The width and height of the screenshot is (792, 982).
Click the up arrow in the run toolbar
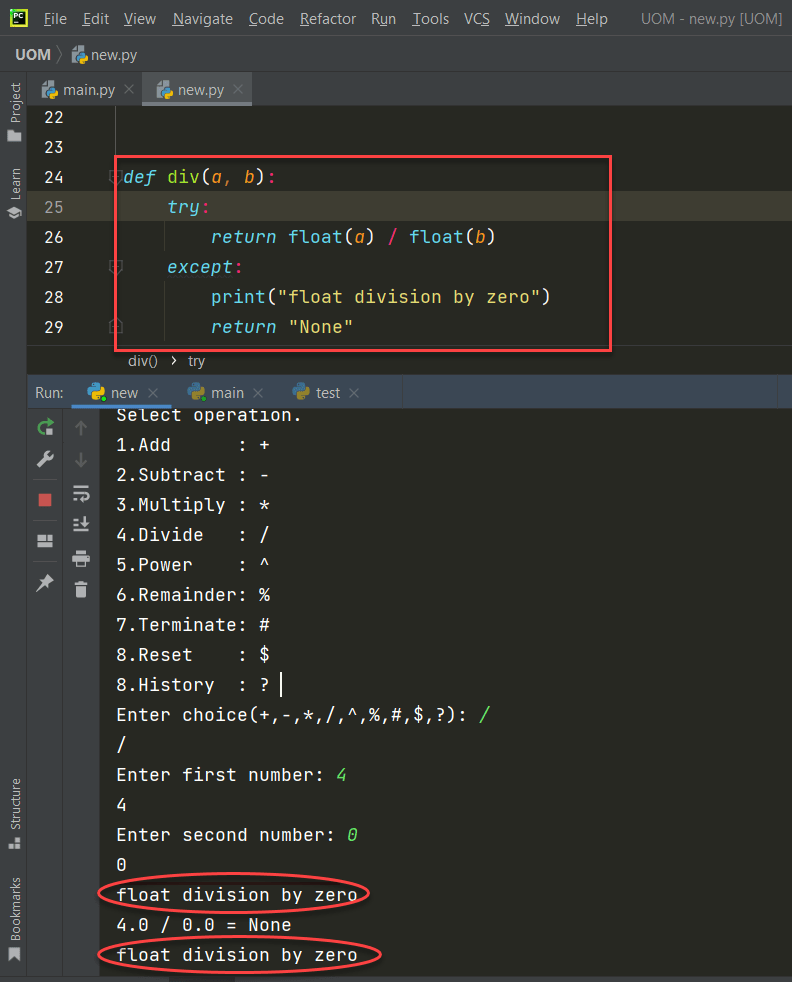81,428
